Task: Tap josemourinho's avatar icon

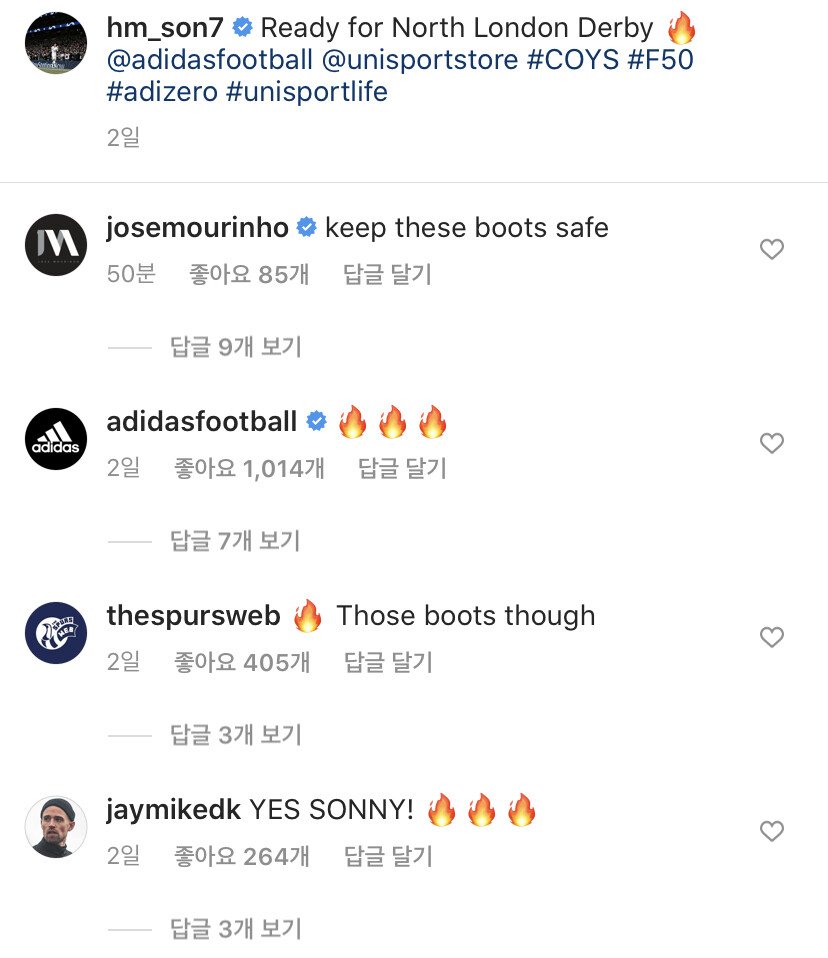Action: 55,245
